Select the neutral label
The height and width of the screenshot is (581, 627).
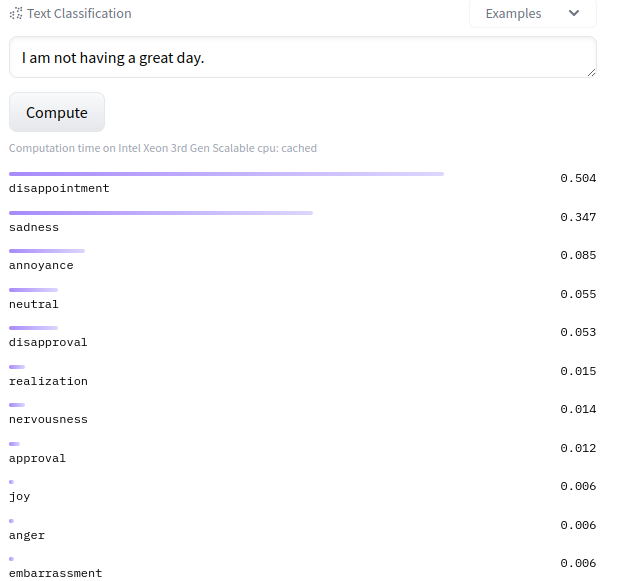pos(34,304)
